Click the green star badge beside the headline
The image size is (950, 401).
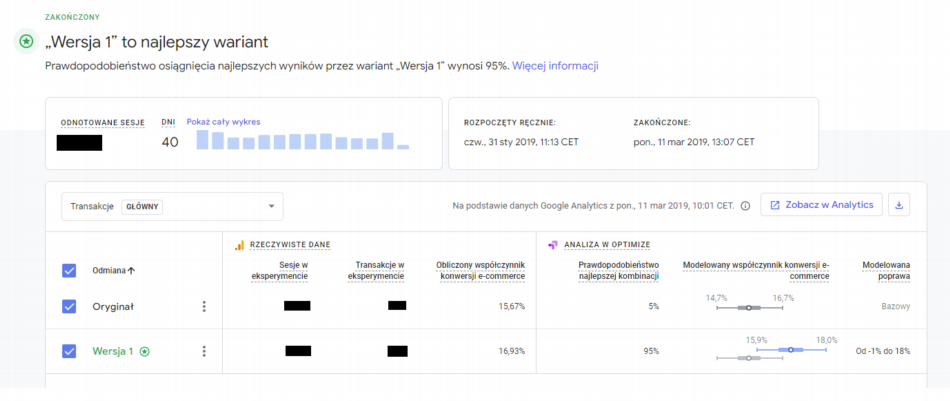point(25,42)
